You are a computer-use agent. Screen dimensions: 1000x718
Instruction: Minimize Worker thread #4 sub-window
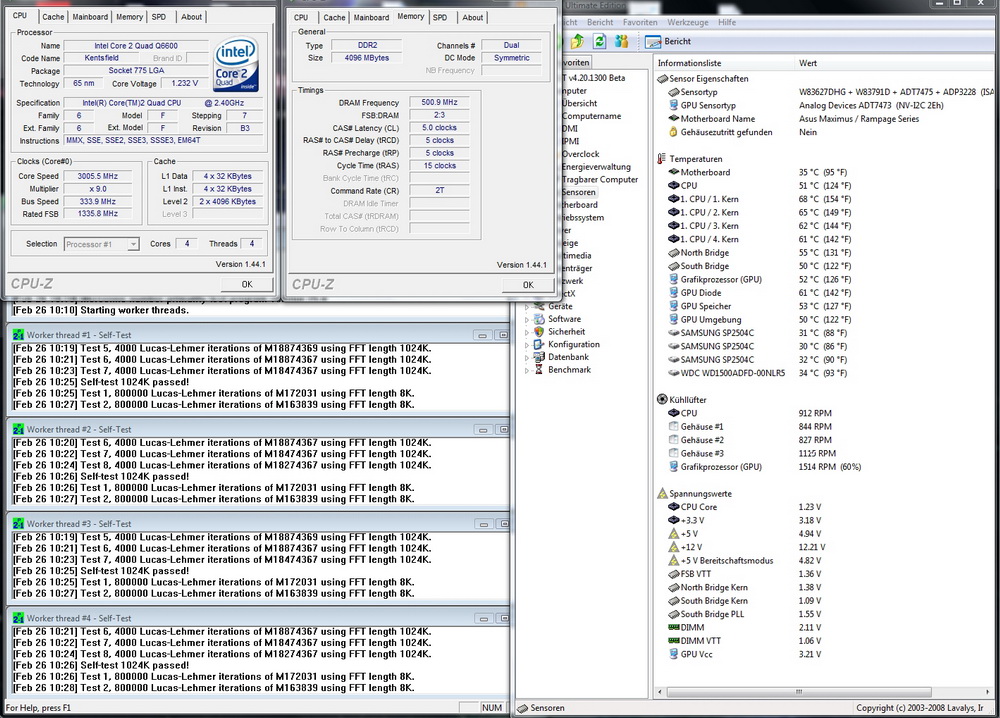[483, 619]
